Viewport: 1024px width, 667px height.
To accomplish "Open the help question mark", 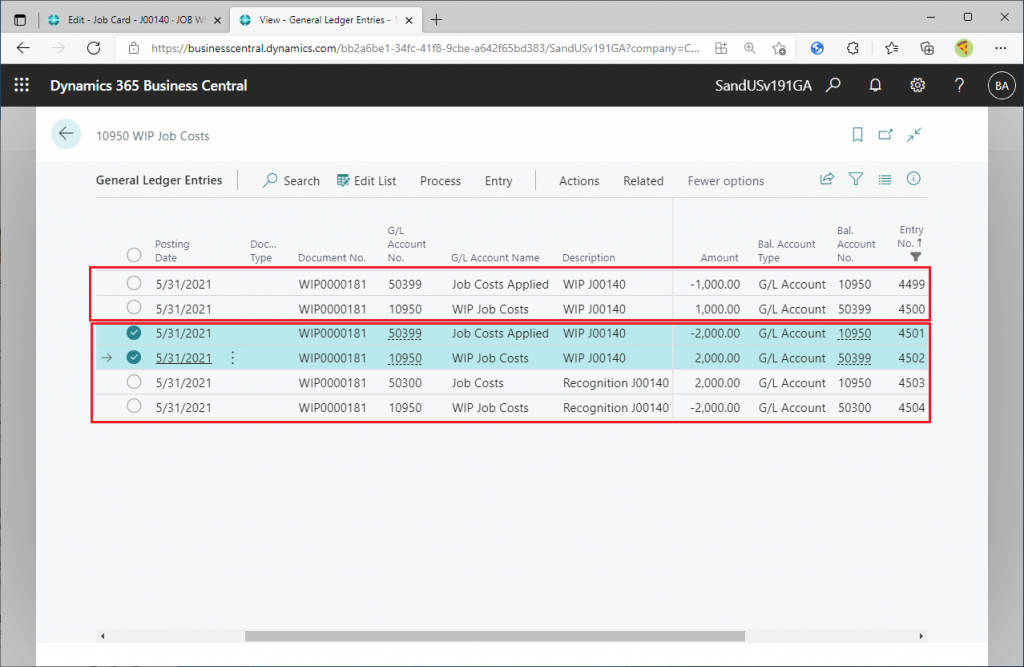I will pyautogui.click(x=959, y=85).
